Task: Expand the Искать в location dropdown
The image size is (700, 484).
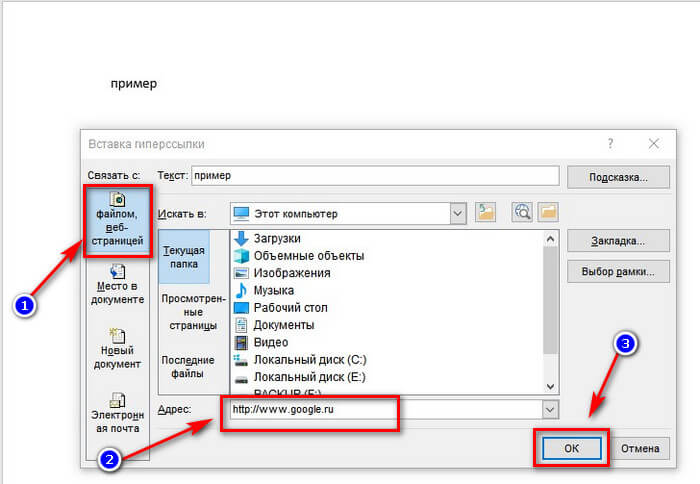Action: click(x=458, y=213)
